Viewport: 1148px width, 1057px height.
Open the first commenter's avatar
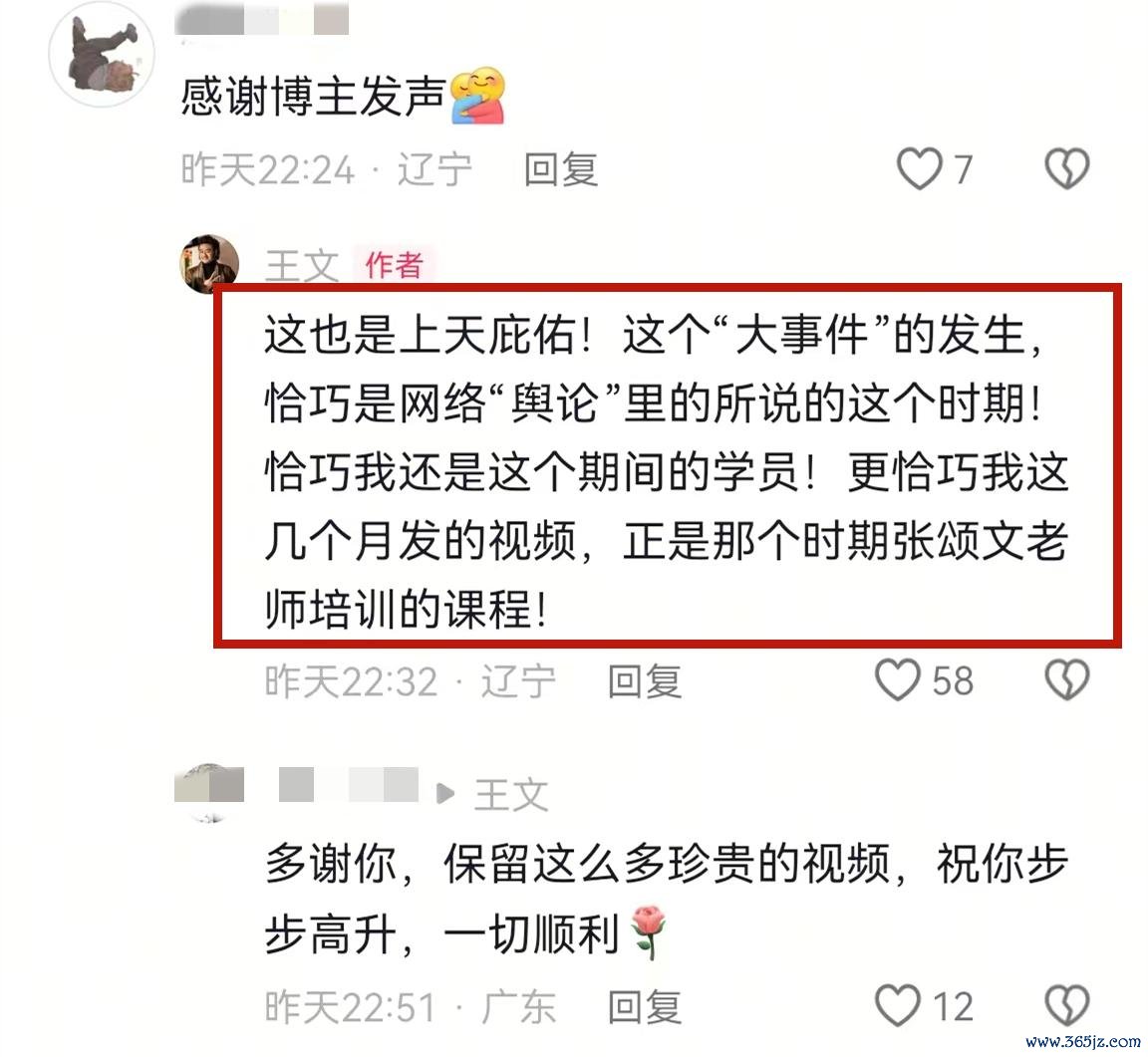(x=102, y=55)
